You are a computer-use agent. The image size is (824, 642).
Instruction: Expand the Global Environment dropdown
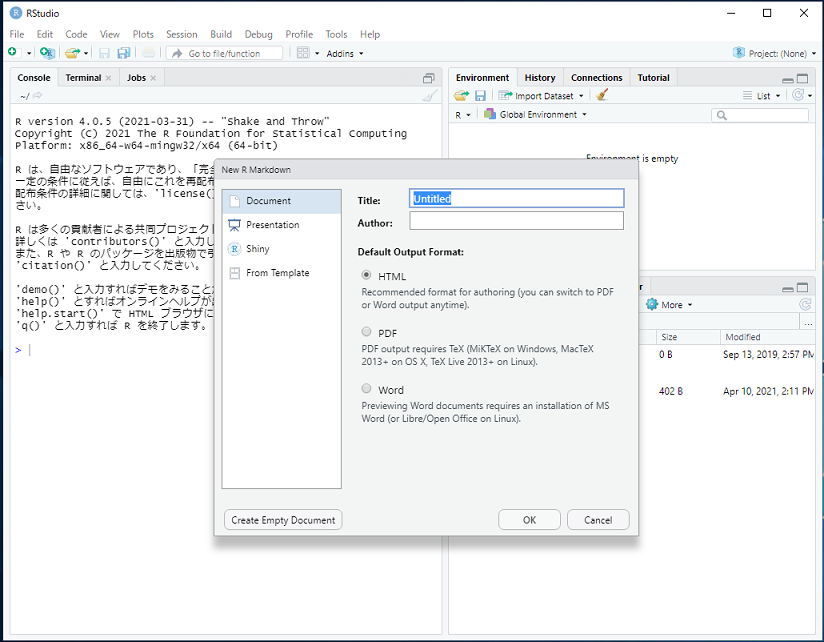pos(535,115)
